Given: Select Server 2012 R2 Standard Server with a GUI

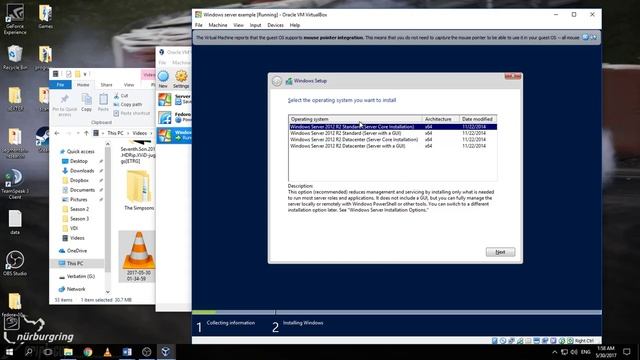Looking at the screenshot, I should (393, 133).
